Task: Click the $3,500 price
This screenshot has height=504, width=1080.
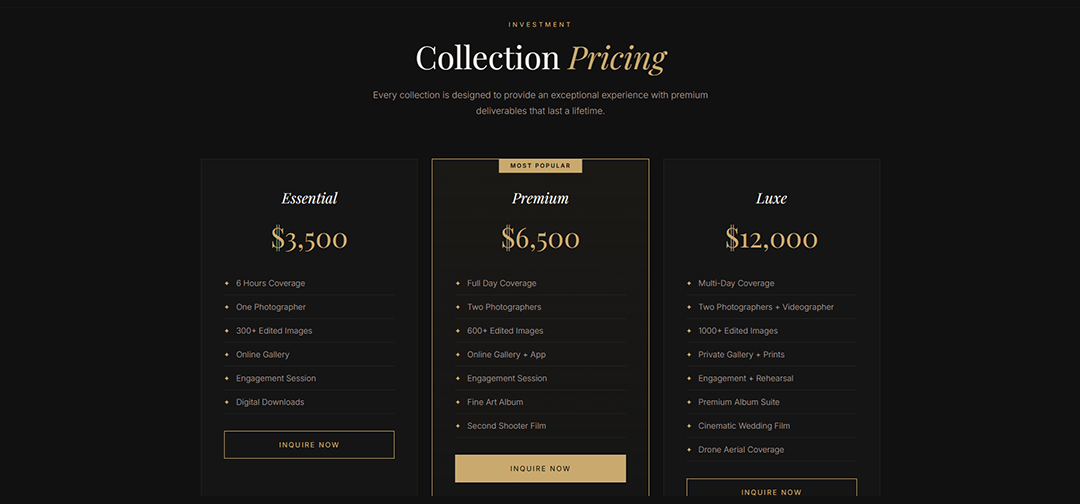Action: click(309, 239)
